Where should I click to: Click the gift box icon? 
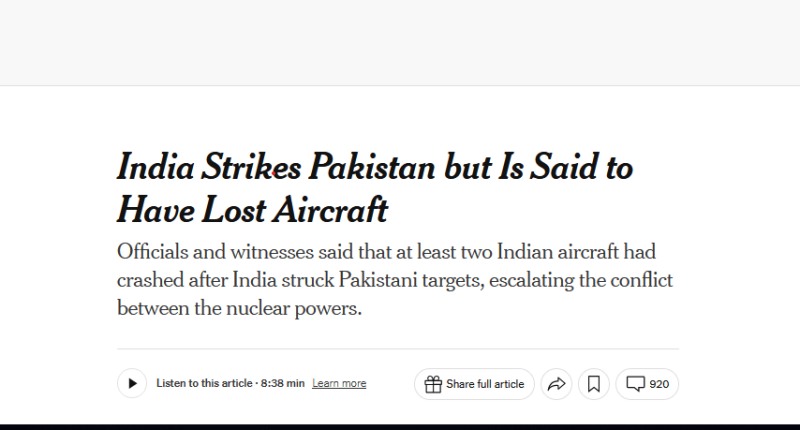pyautogui.click(x=433, y=384)
